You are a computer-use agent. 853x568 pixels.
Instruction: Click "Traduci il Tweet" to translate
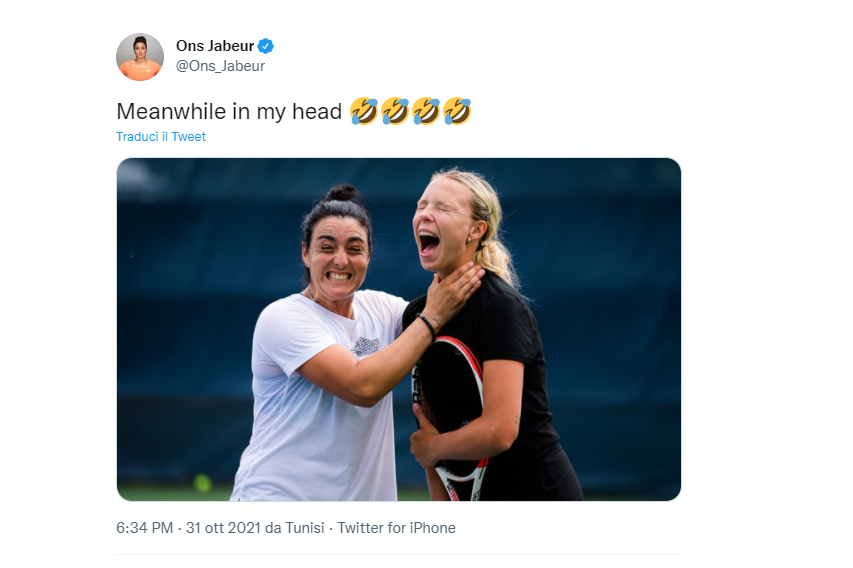tap(161, 137)
